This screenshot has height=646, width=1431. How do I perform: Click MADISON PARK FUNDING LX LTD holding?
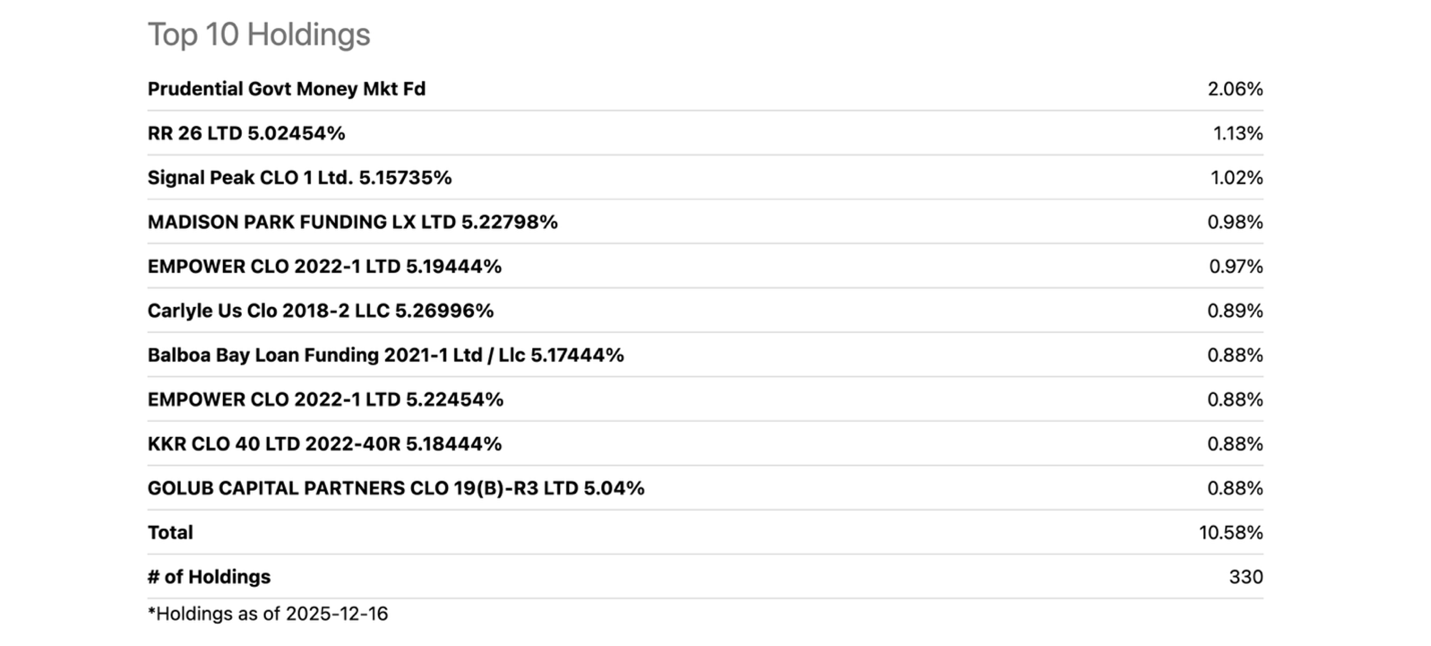click(x=352, y=222)
